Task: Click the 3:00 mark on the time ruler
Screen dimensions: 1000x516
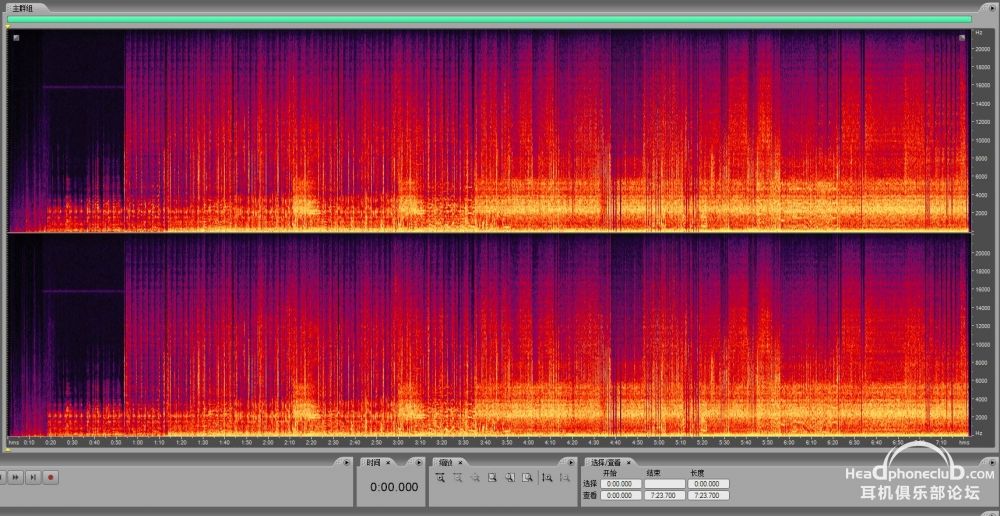Action: pos(398,442)
